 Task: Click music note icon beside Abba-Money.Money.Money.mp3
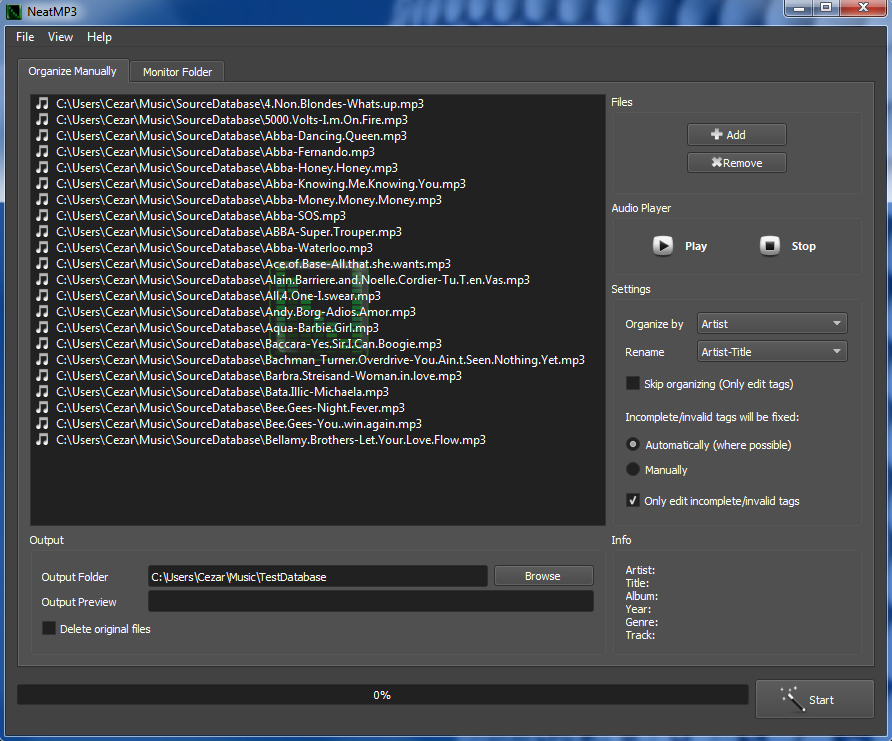(42, 200)
